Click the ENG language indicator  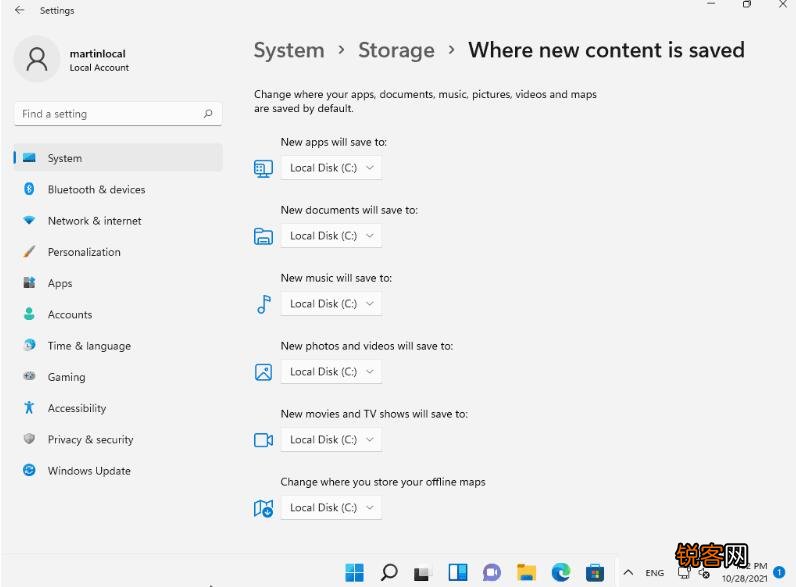tap(654, 573)
